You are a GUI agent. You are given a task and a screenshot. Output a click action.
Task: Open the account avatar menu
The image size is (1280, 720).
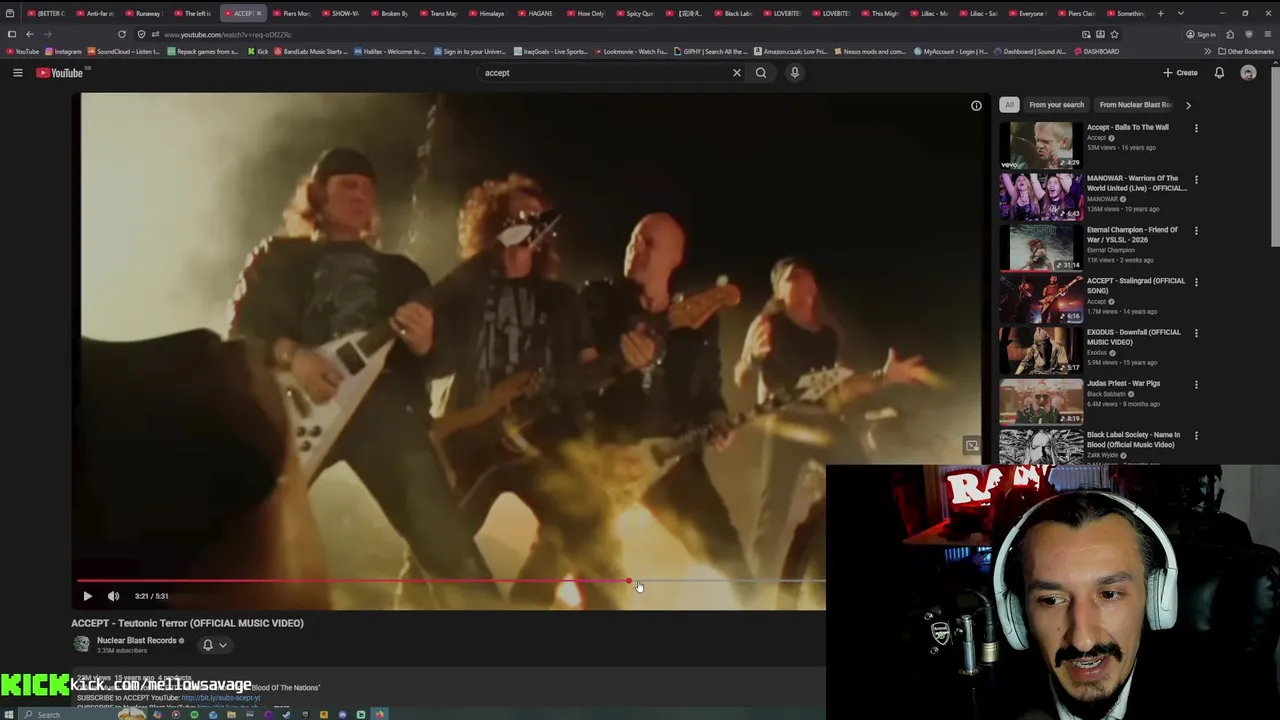[x=1248, y=72]
